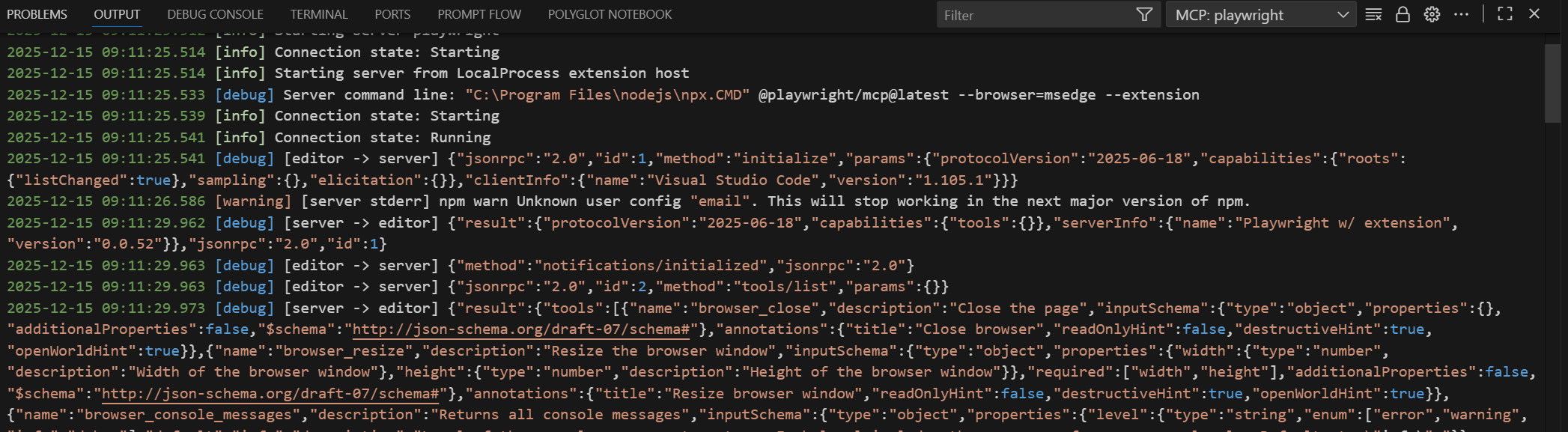Viewport: 1568px width, 432px height.
Task: Click the '--browser=msedge' argument text
Action: coord(1027,95)
